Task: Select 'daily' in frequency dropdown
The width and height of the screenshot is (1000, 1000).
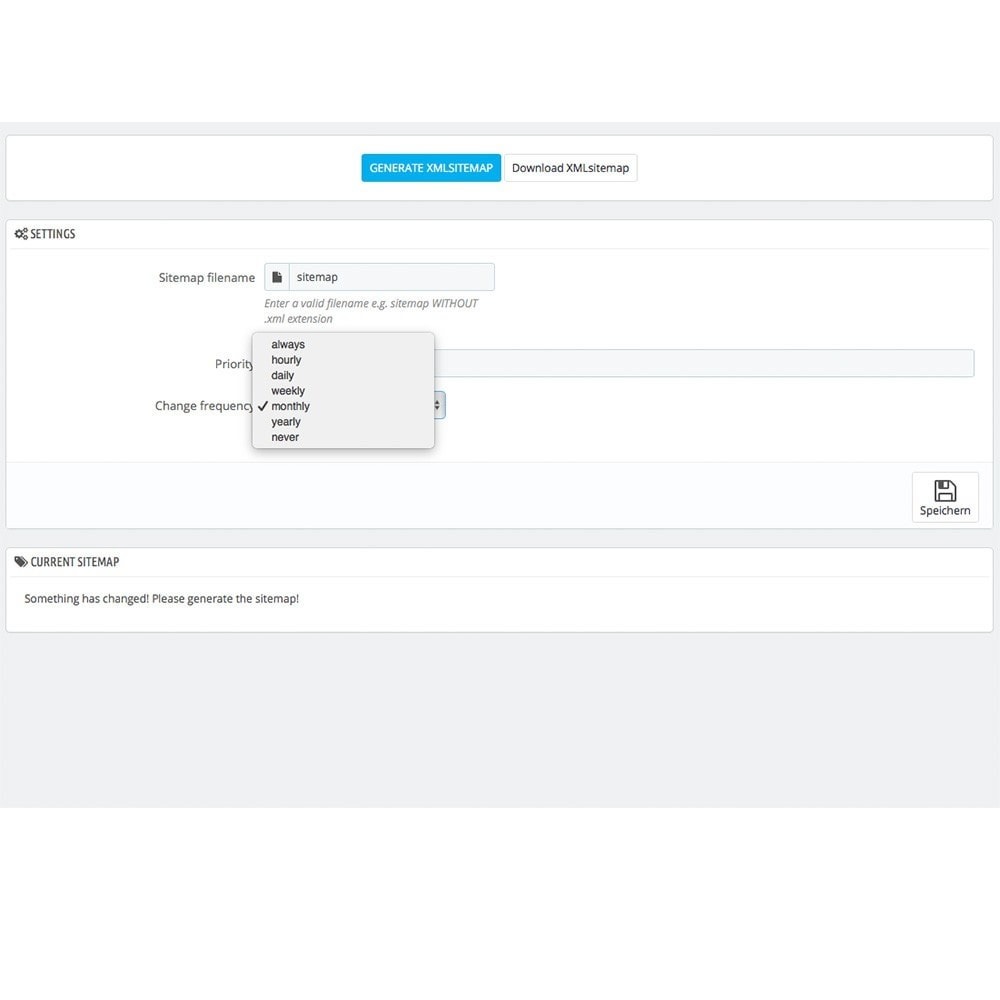Action: [343, 375]
